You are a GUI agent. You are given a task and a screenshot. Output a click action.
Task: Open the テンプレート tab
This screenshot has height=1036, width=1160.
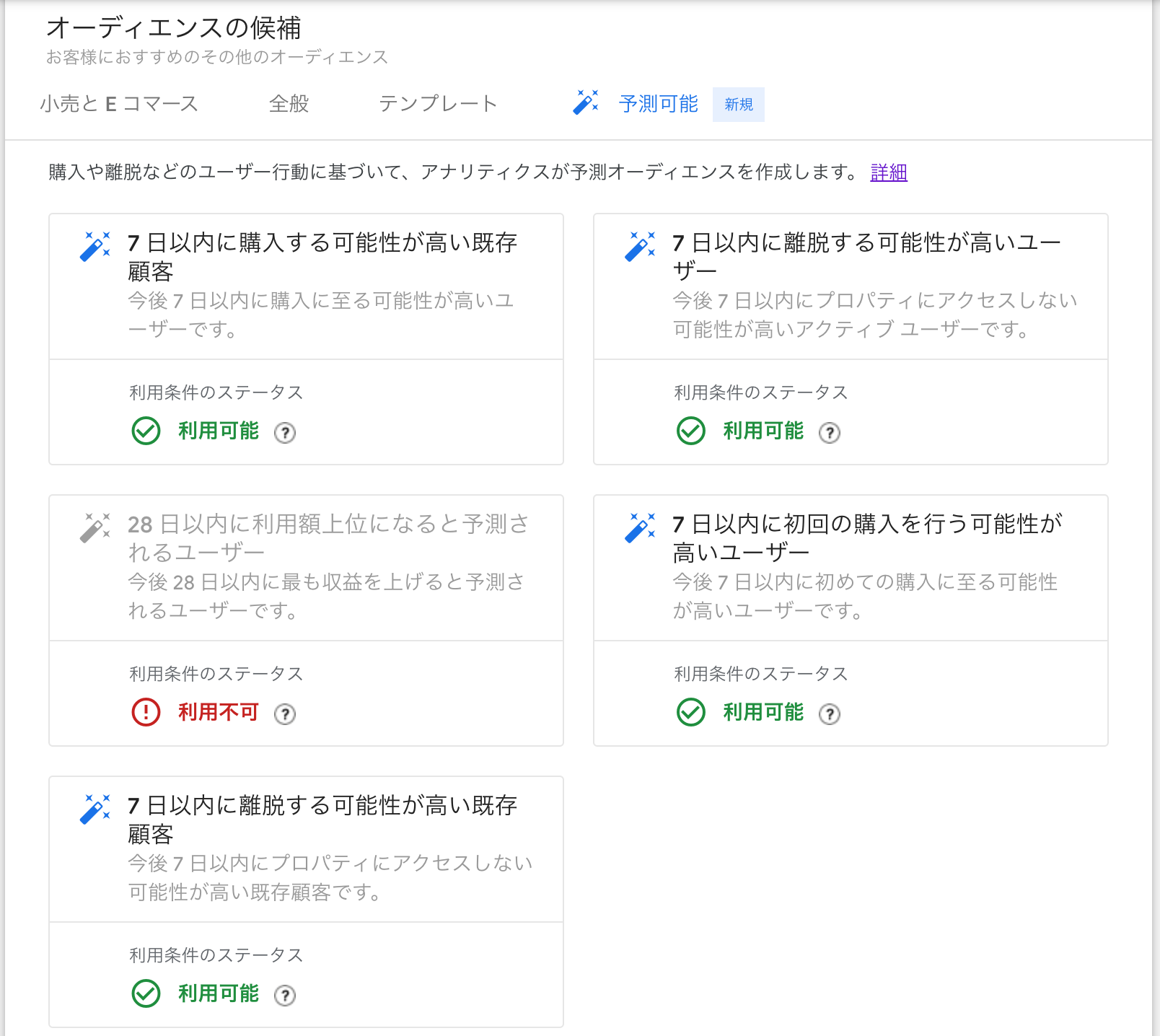438,104
